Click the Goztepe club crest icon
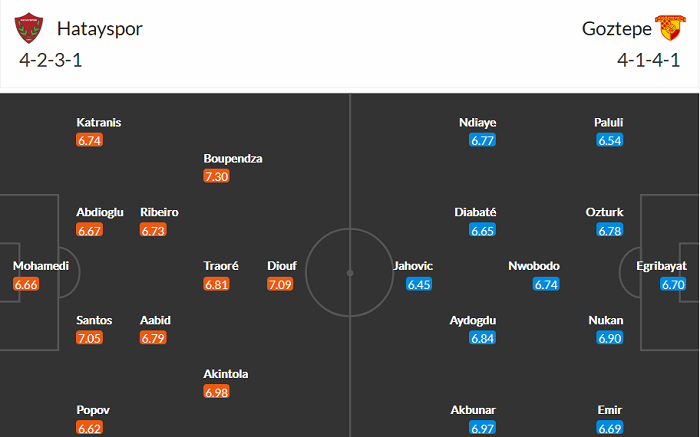 (x=668, y=28)
